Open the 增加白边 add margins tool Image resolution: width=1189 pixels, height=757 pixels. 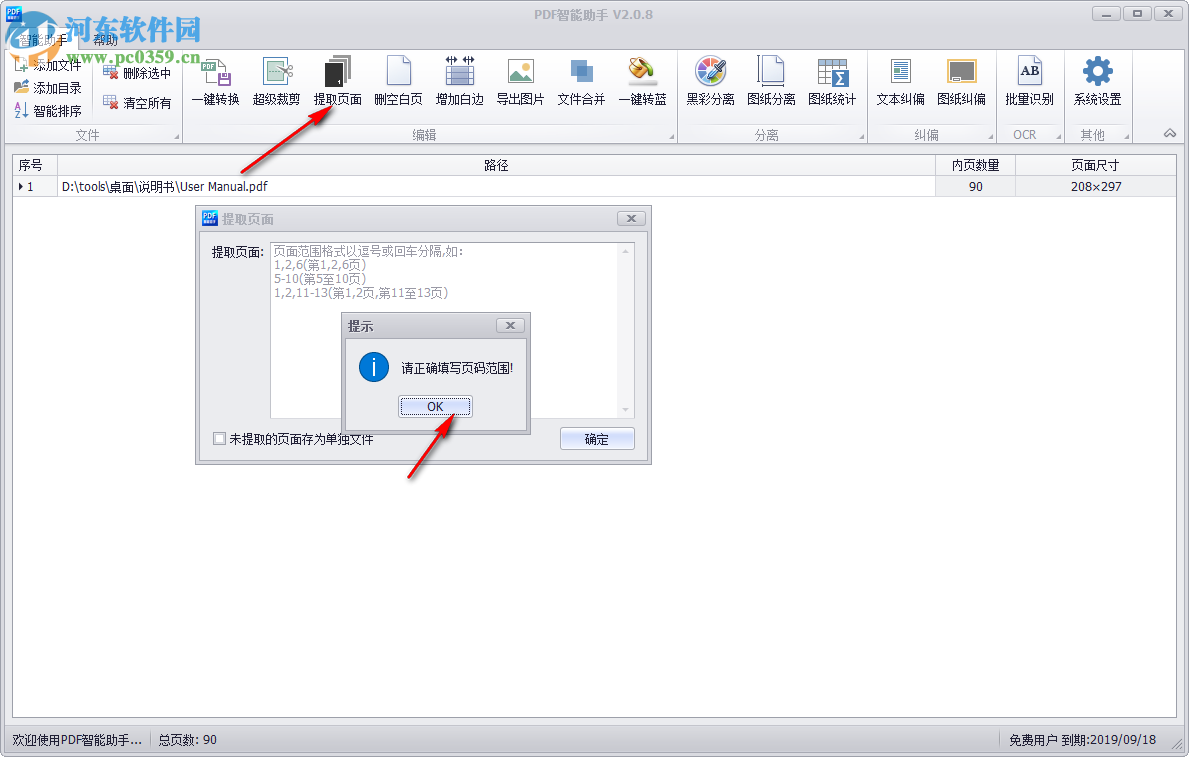click(x=460, y=82)
